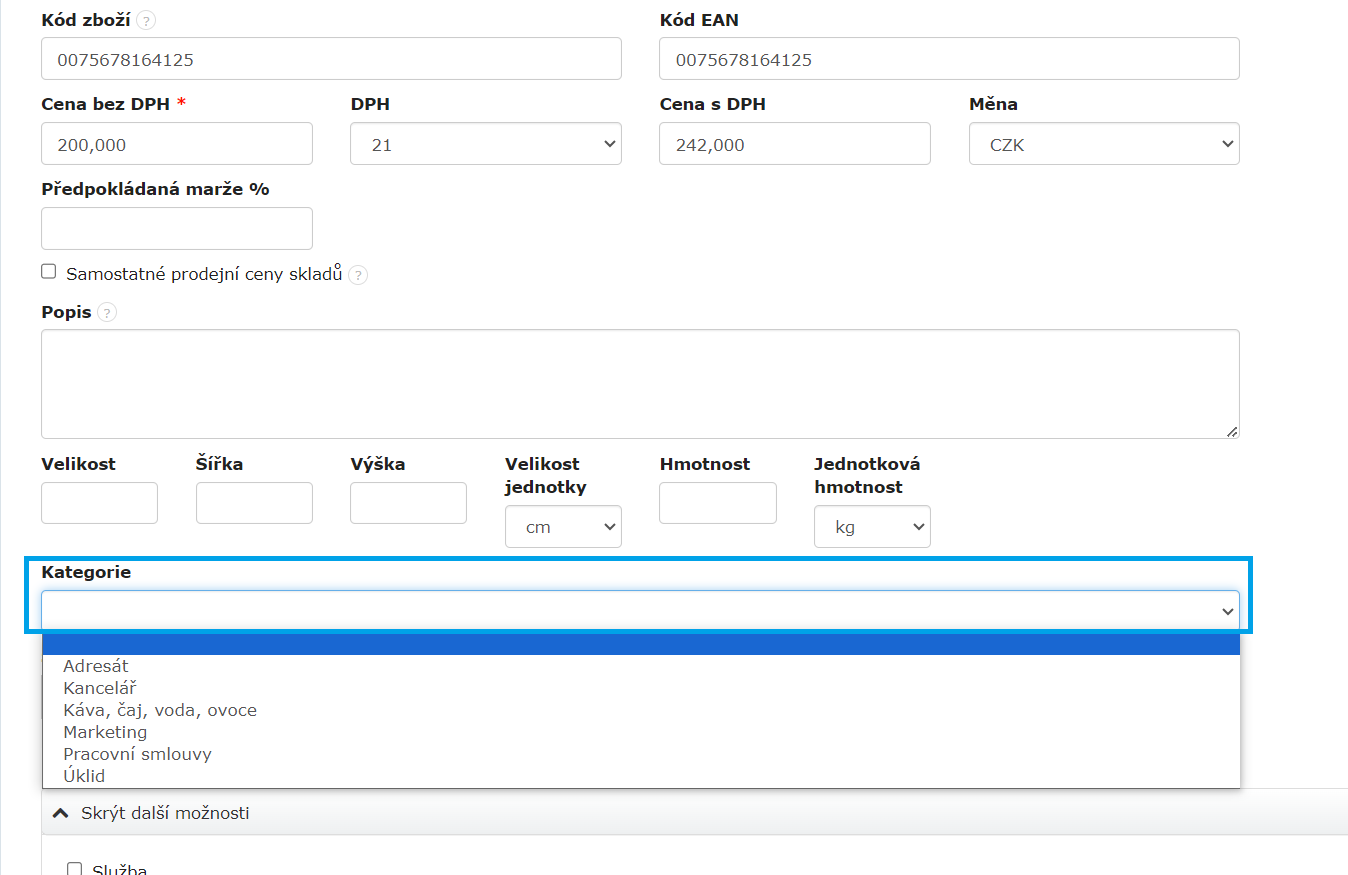Open Jednotková hmotnost kg dropdown

(872, 527)
